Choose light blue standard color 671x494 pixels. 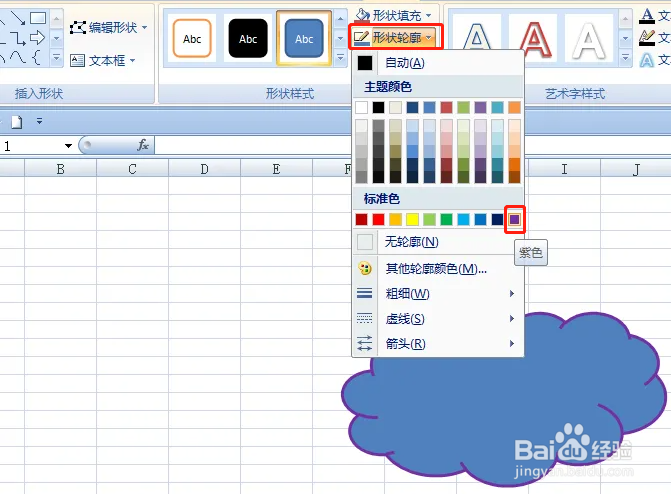[463, 220]
